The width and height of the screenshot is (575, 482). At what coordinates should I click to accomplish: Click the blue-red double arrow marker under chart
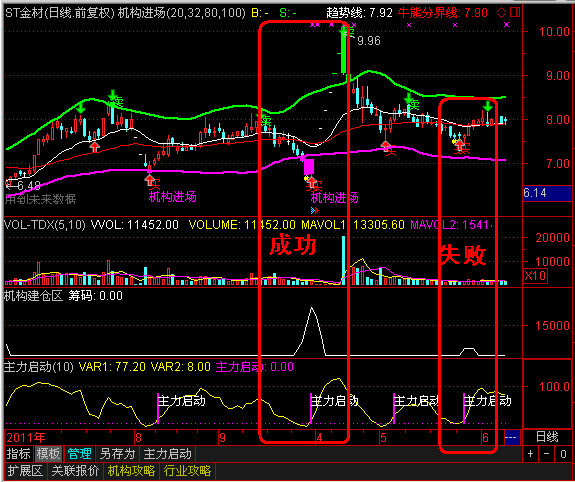tap(315, 211)
